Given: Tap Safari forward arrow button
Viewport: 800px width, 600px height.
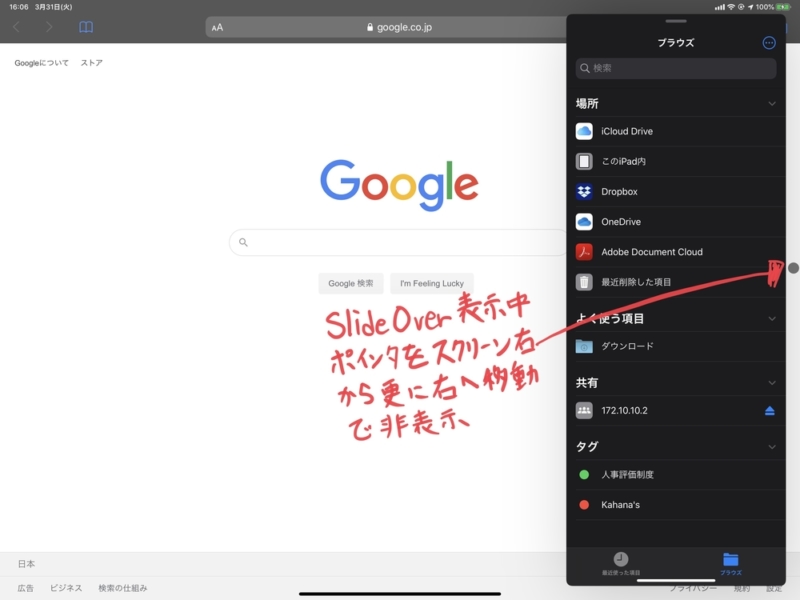Looking at the screenshot, I should click(x=48, y=27).
